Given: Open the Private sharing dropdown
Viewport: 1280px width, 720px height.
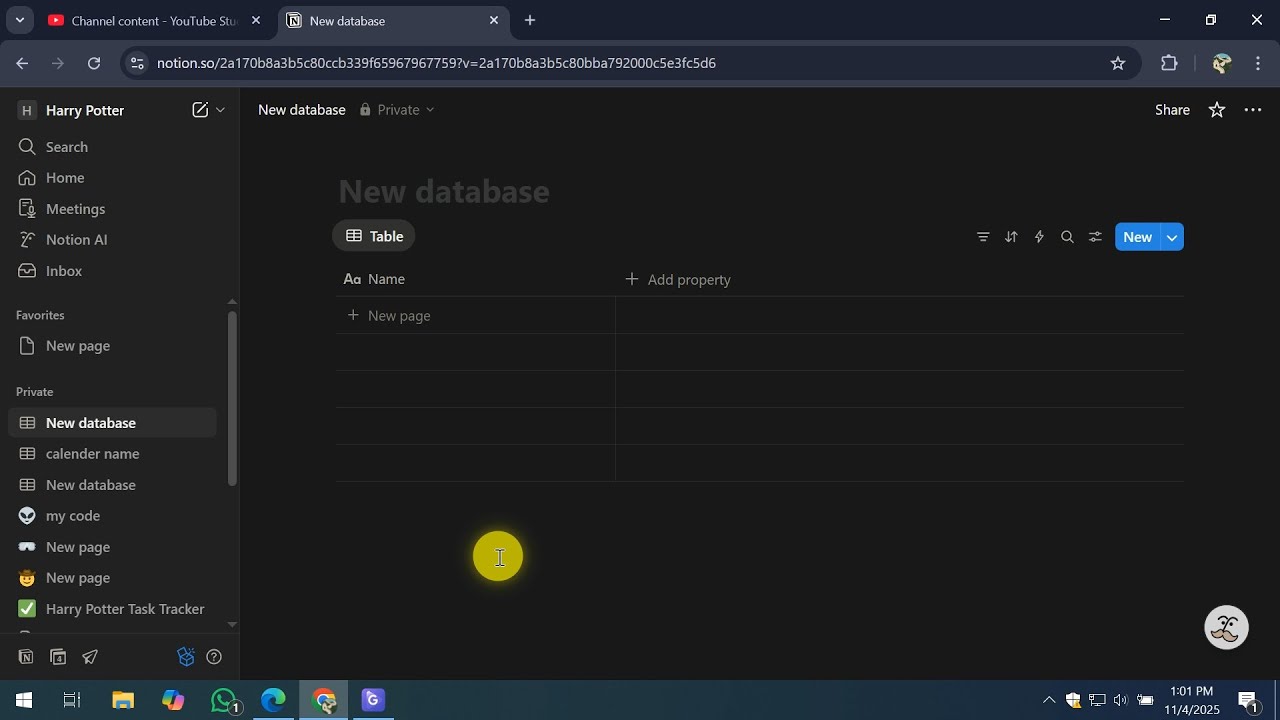Looking at the screenshot, I should click(x=397, y=110).
